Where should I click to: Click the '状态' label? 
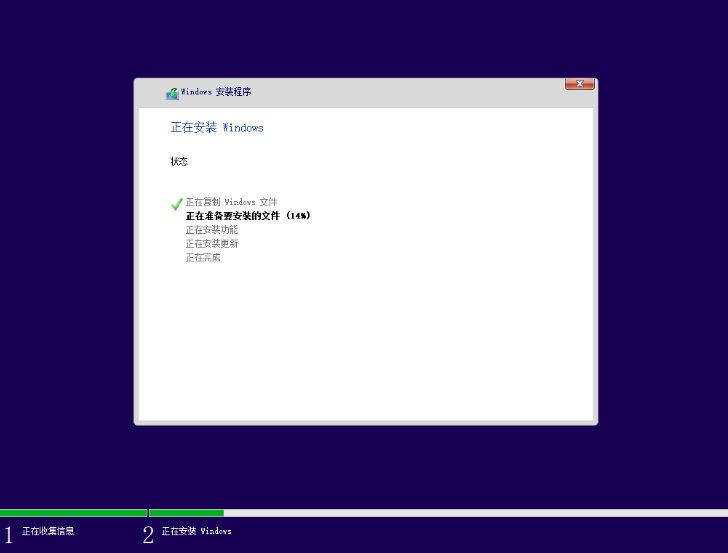(x=179, y=161)
